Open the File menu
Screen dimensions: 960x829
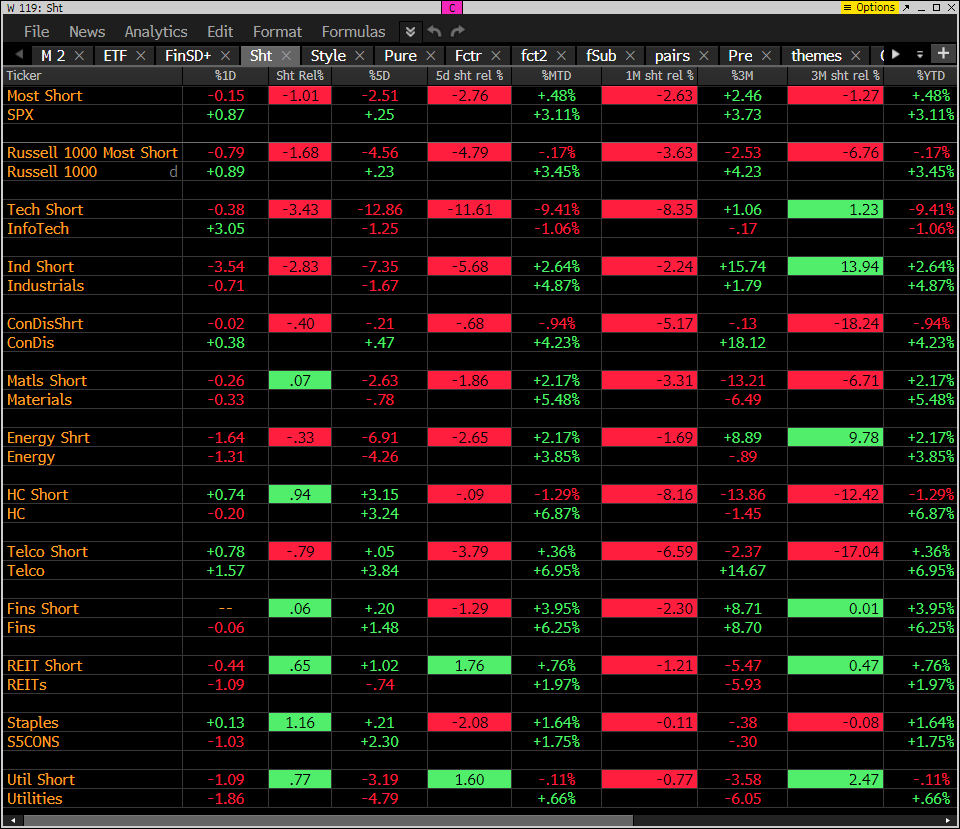click(x=36, y=31)
